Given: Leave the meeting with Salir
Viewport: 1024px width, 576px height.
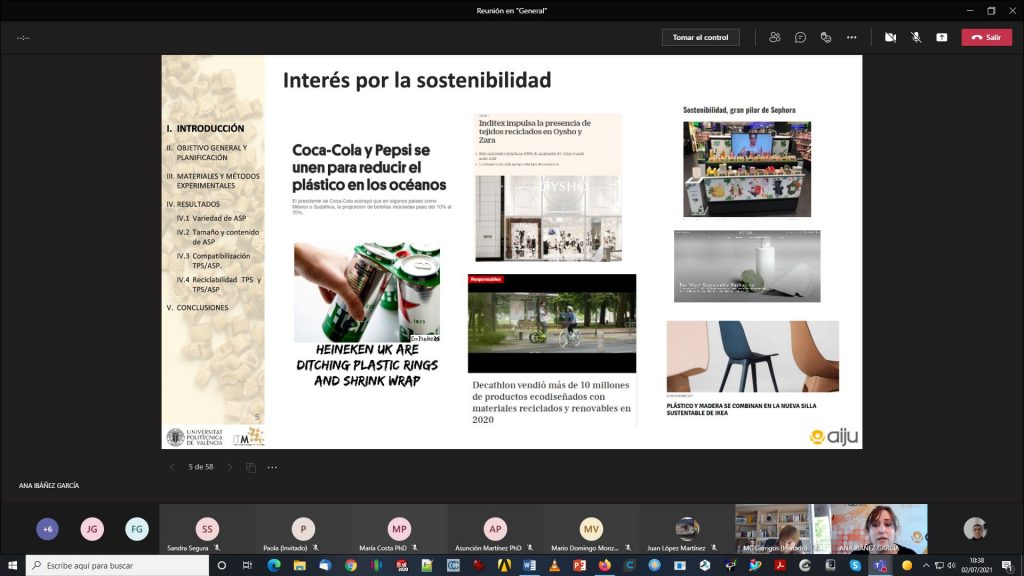Looking at the screenshot, I should [986, 37].
